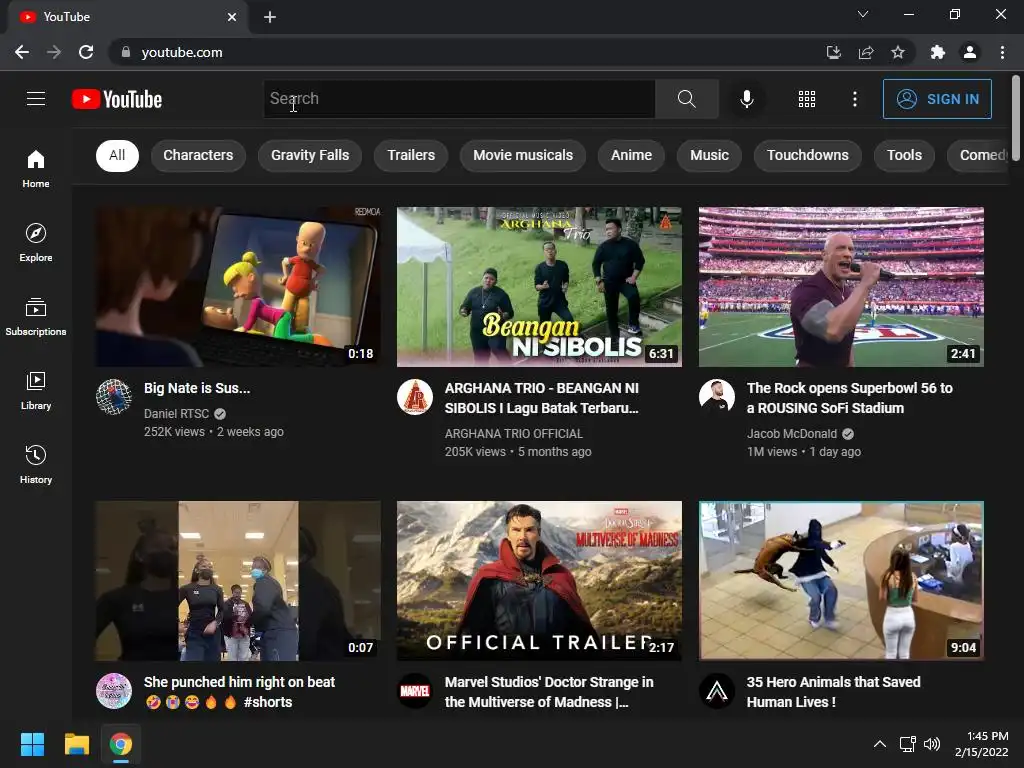Click Chrome icon in taskbar

click(x=121, y=744)
